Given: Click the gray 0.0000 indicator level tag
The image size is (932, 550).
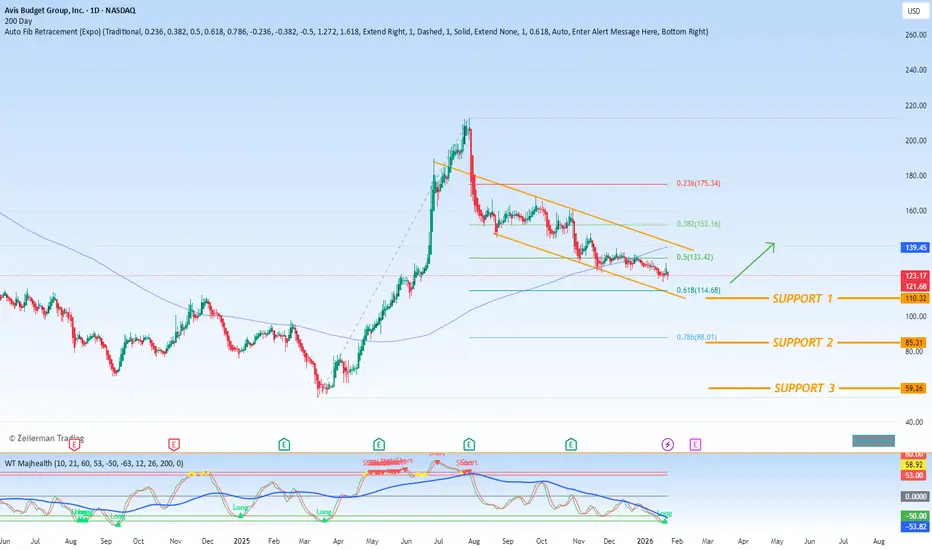Looking at the screenshot, I should (x=915, y=496).
